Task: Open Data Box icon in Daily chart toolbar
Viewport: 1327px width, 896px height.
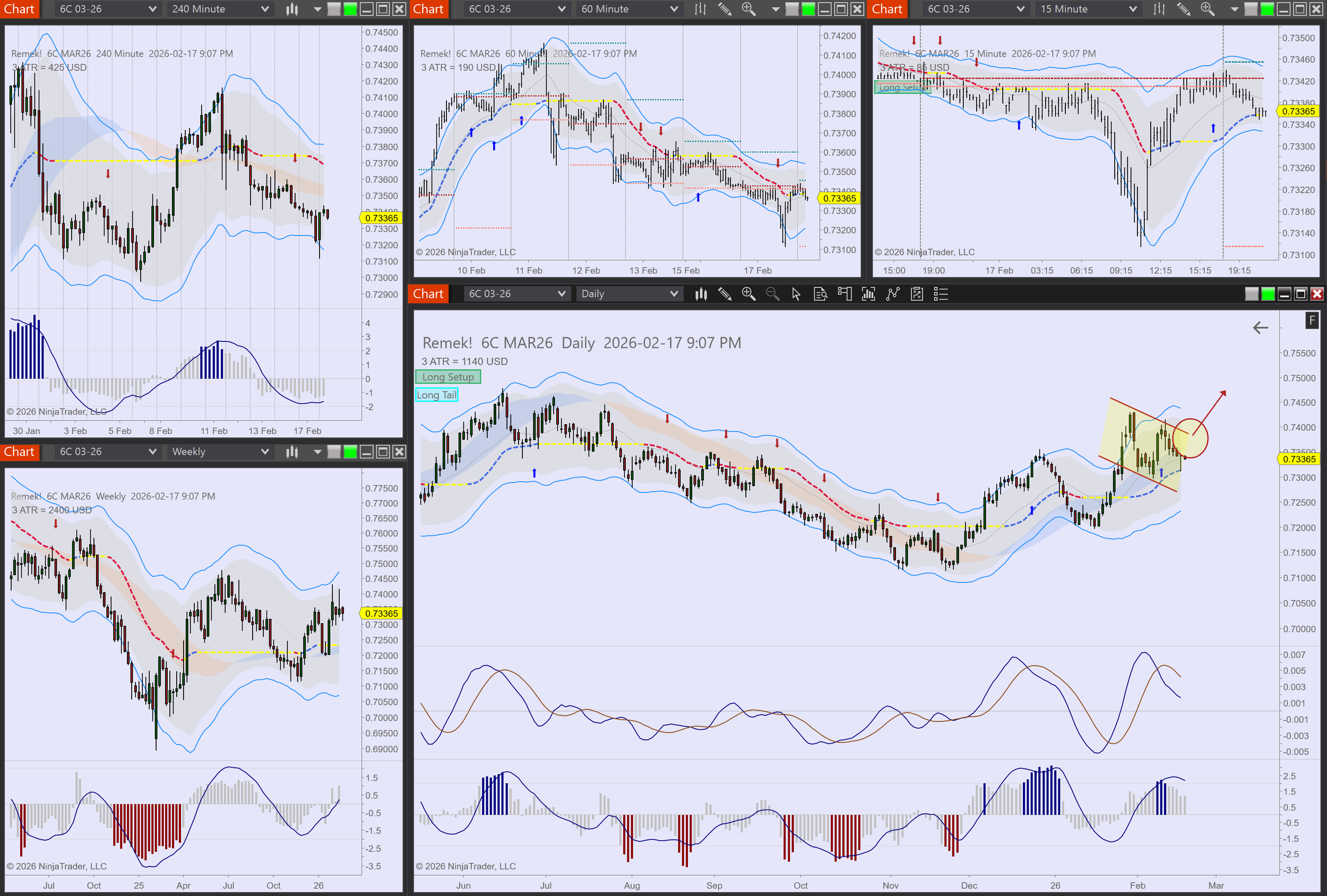Action: [x=820, y=294]
